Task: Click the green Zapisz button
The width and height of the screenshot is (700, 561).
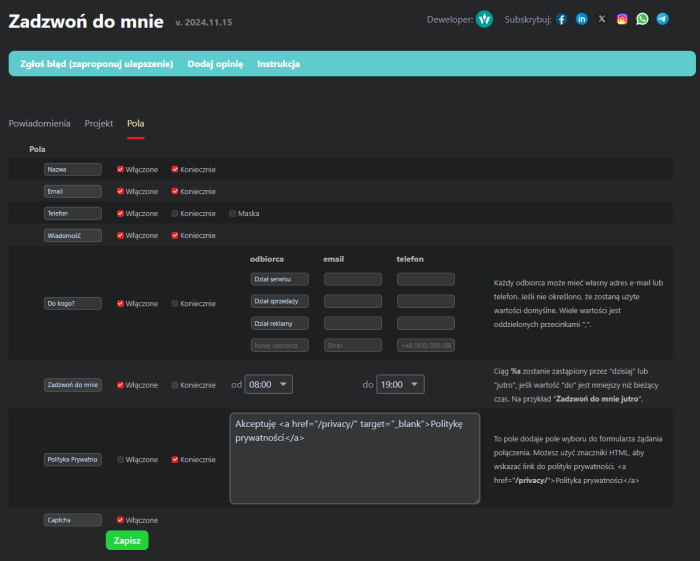Action: 127,541
